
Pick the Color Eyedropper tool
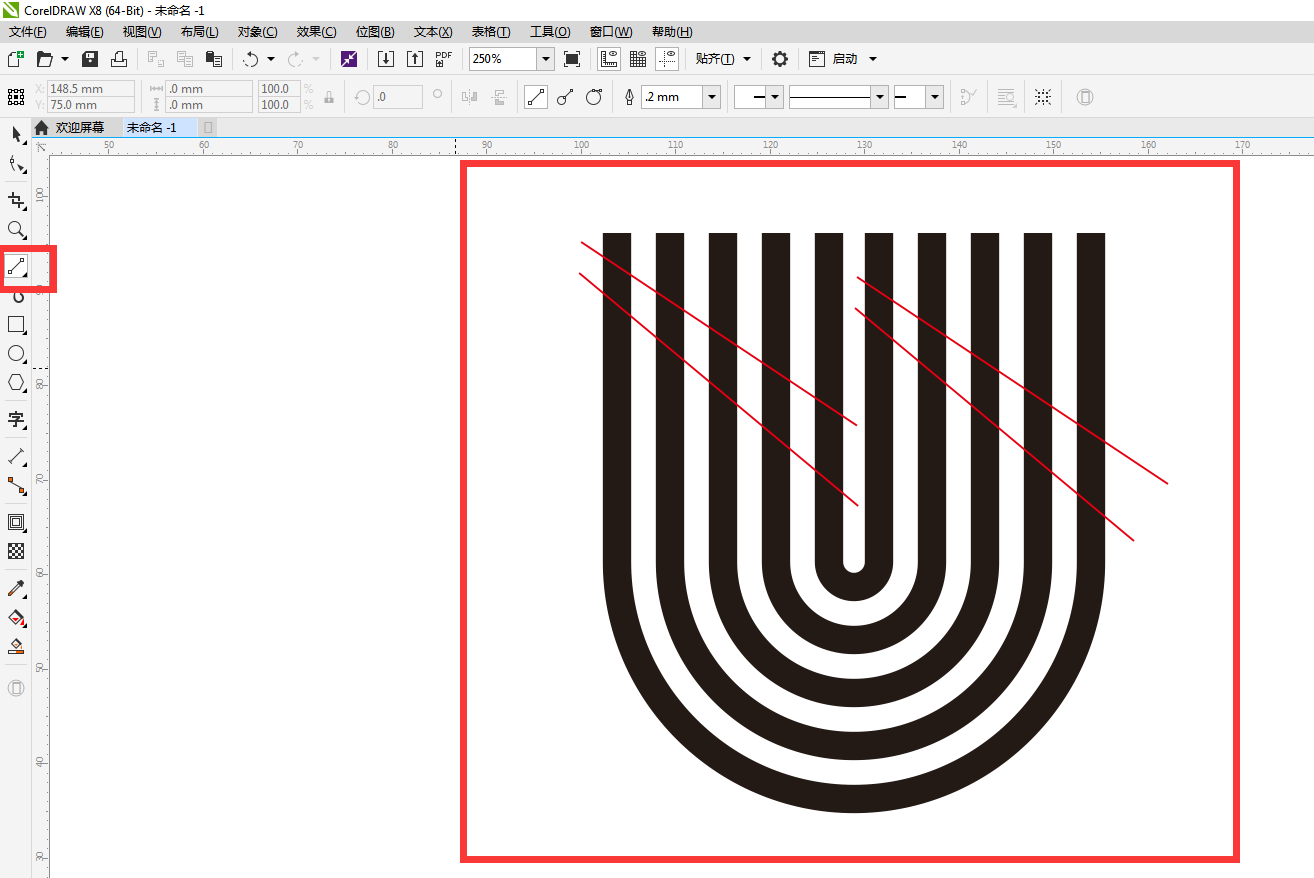click(x=16, y=588)
